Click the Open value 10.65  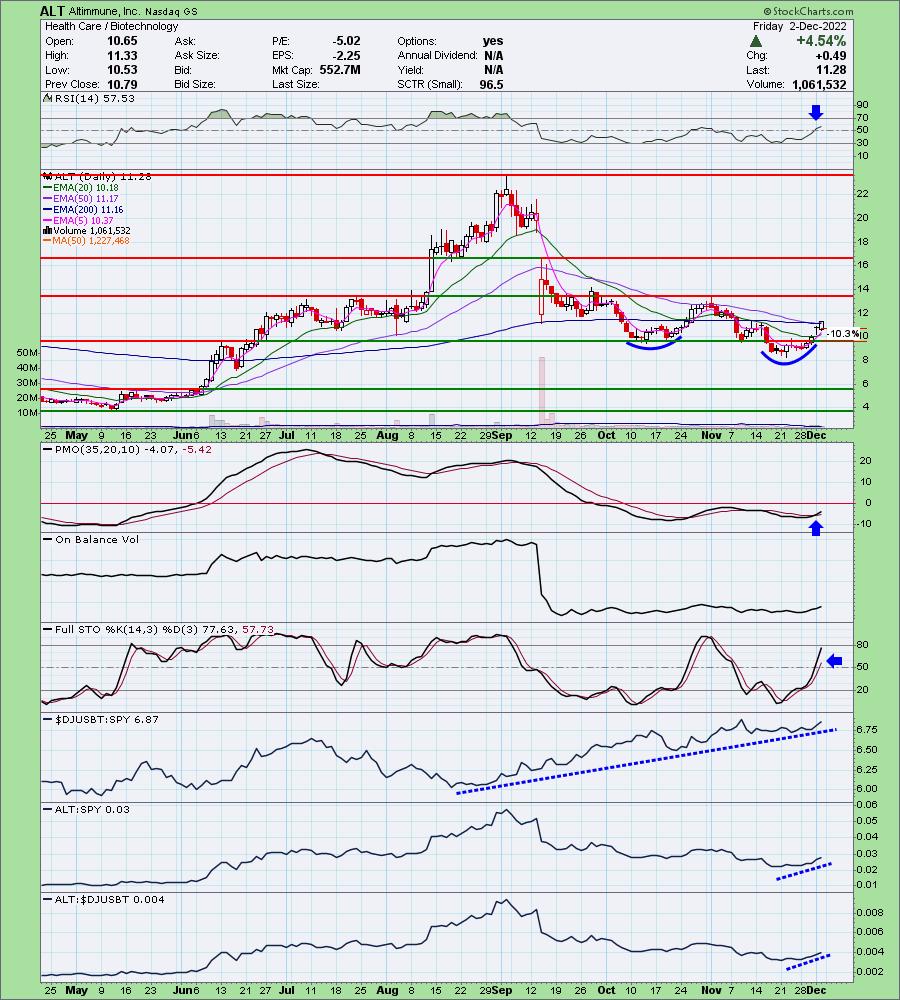[122, 41]
